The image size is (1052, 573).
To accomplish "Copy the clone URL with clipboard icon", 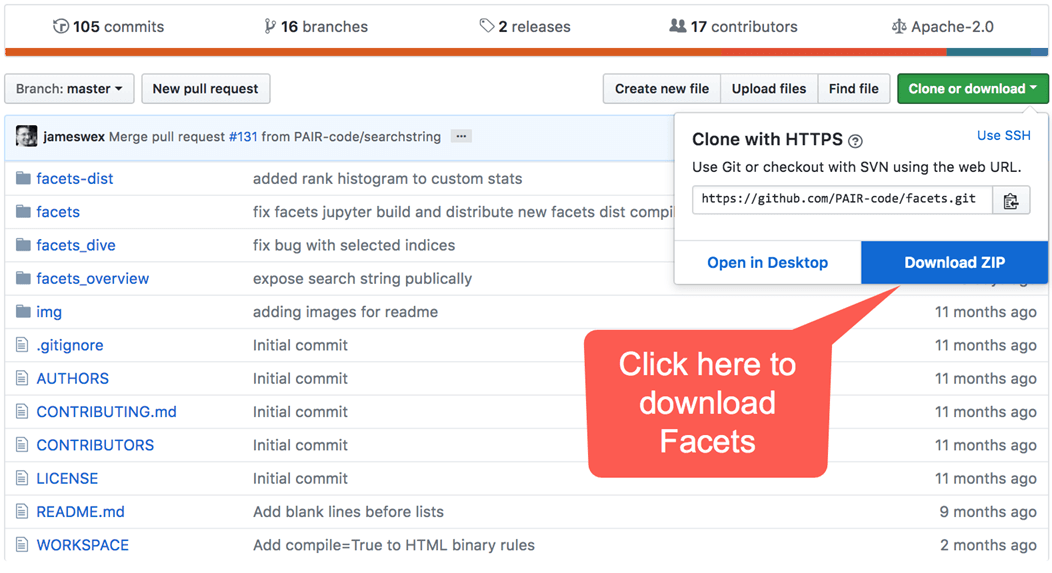I will click(1010, 200).
